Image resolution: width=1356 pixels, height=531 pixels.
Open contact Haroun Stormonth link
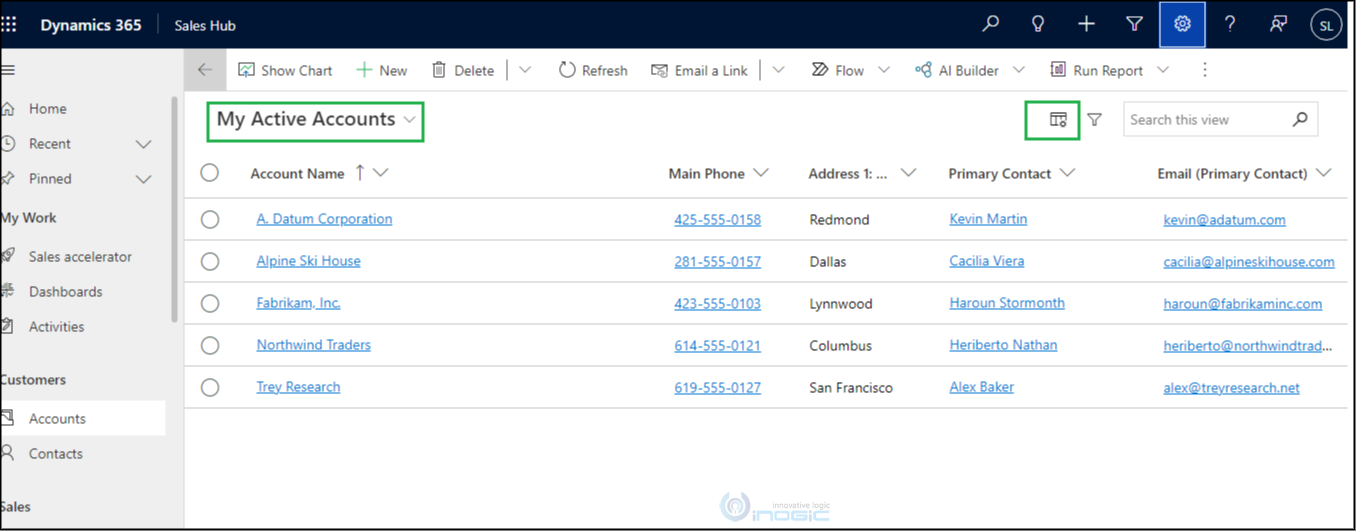click(1007, 303)
